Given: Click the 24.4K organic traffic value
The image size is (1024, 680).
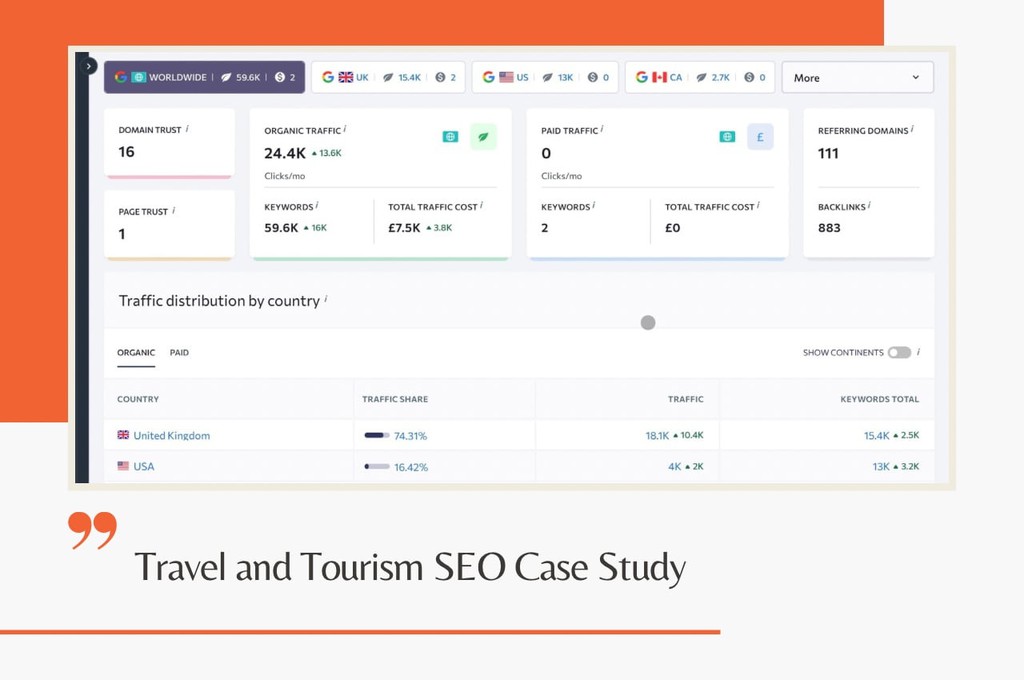Looking at the screenshot, I should click(285, 154).
